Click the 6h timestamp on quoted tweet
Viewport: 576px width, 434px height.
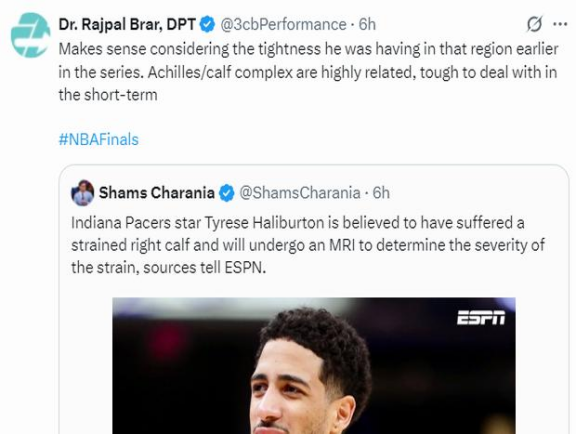click(381, 193)
